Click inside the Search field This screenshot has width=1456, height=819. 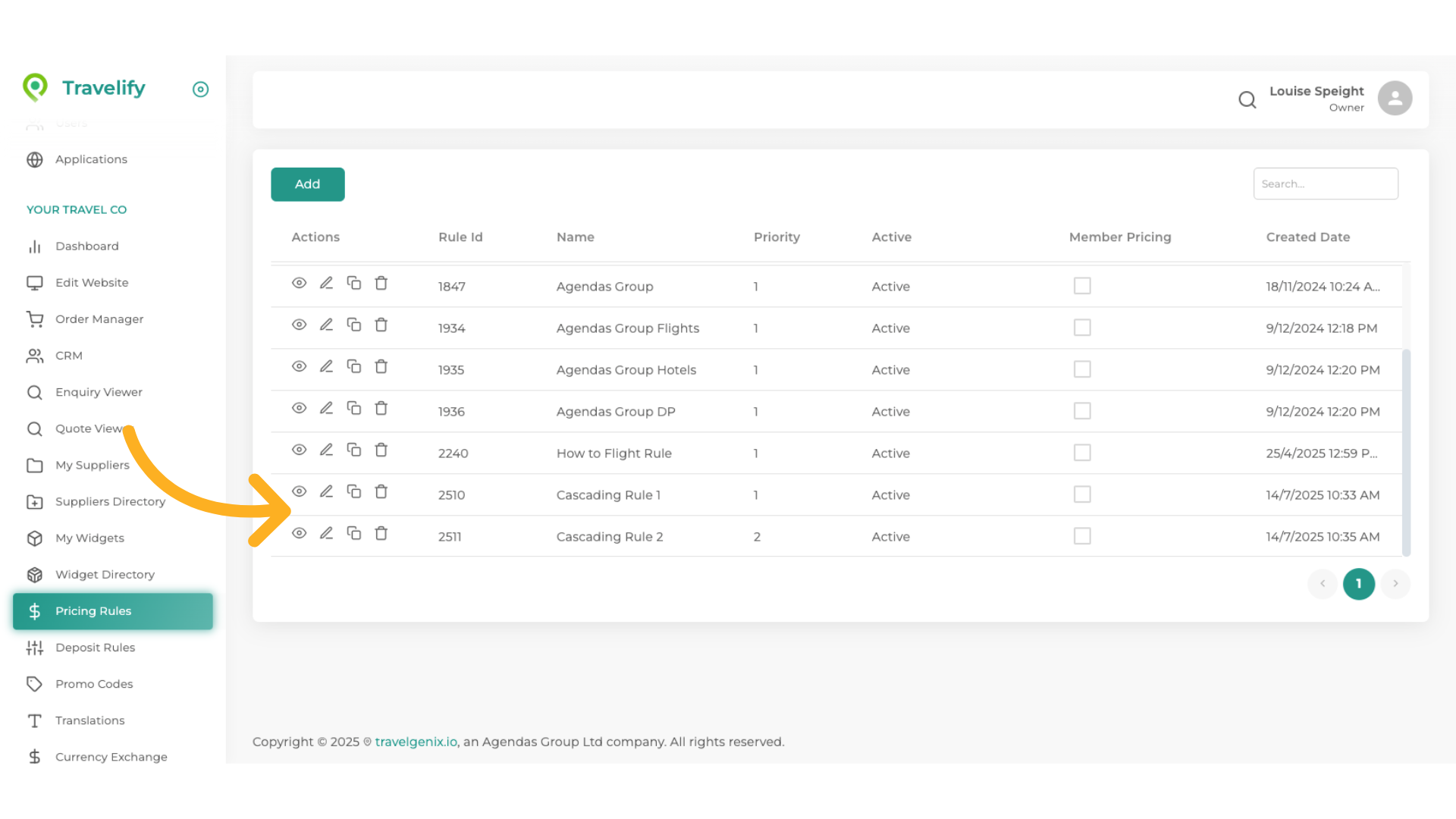[x=1326, y=184]
